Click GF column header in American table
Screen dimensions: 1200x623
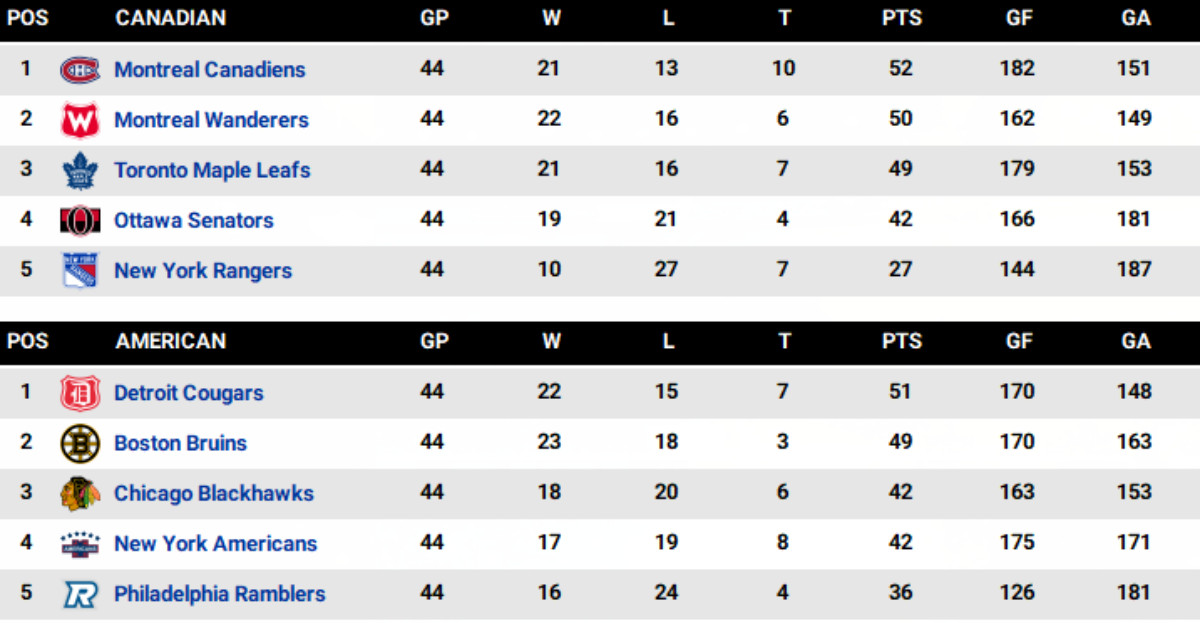[1019, 341]
